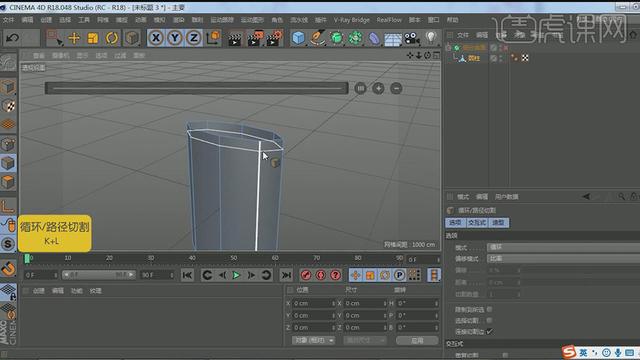The image size is (640, 360).
Task: Click the minus button beside viewport slider
Action: pos(396,88)
